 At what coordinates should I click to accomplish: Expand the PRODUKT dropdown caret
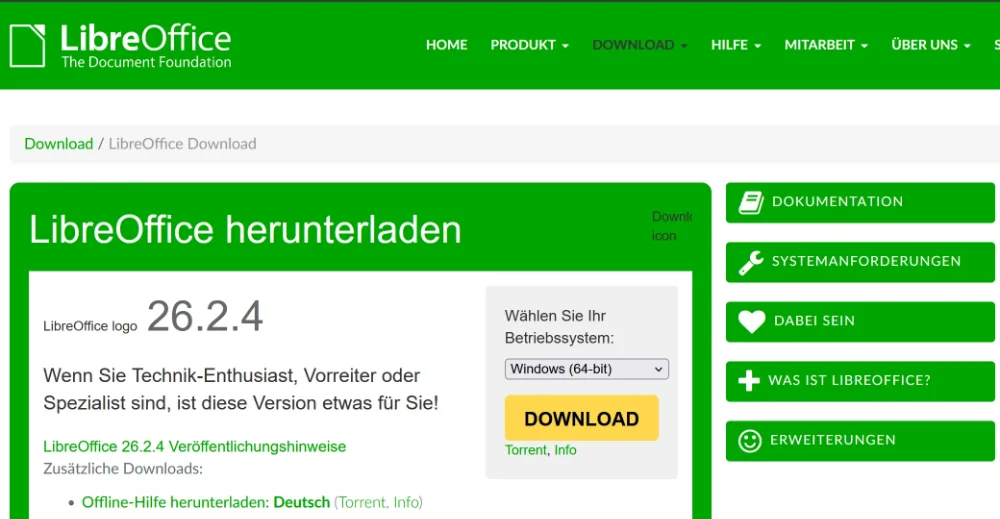point(565,46)
